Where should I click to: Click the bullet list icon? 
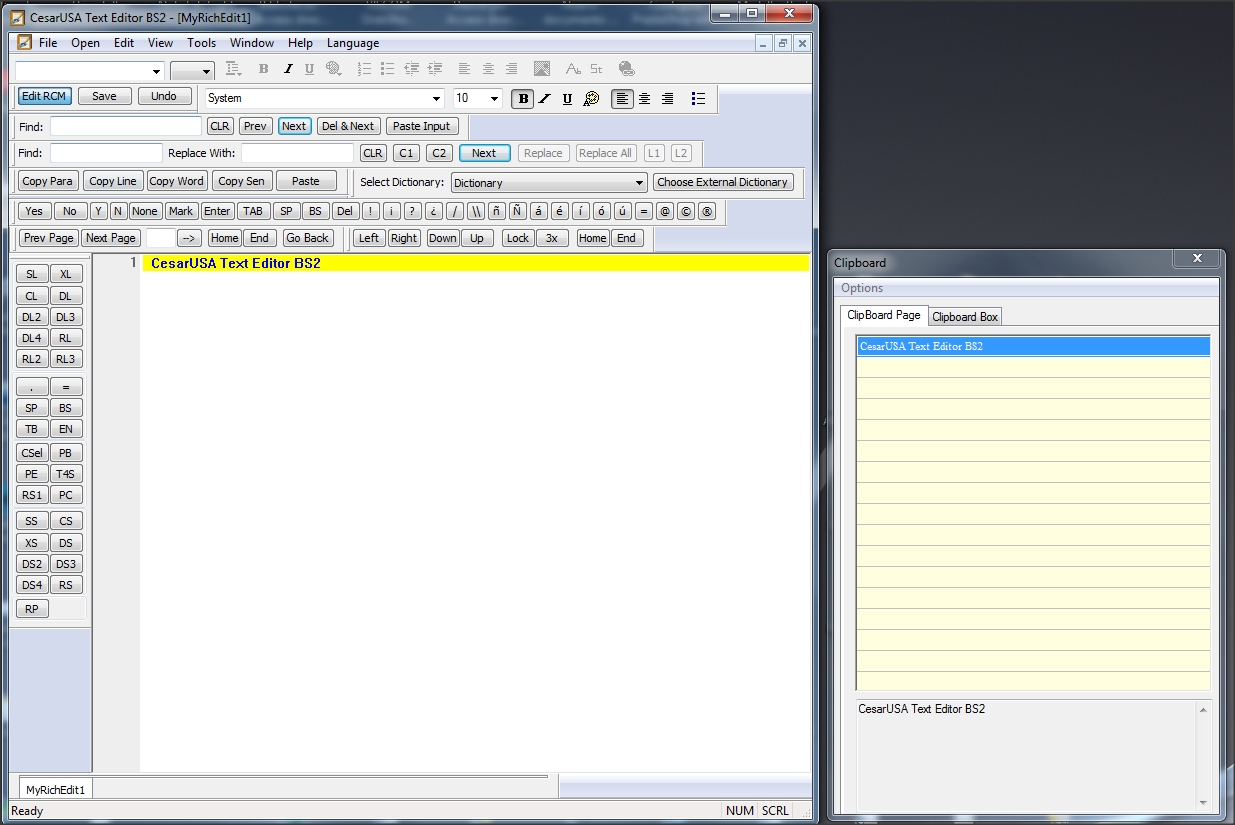698,98
